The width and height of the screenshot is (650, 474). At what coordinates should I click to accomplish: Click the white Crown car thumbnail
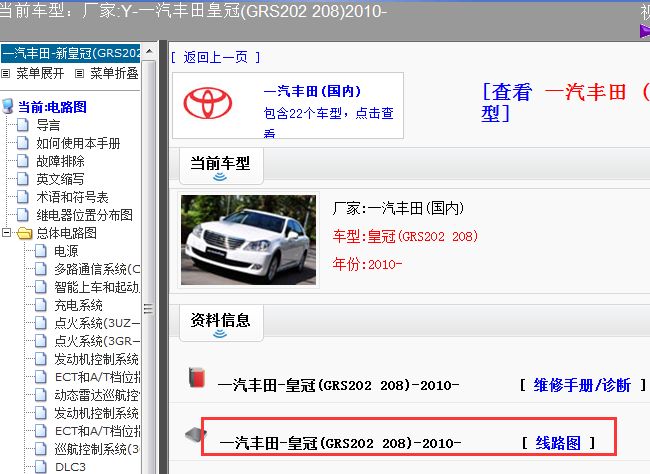tap(248, 240)
